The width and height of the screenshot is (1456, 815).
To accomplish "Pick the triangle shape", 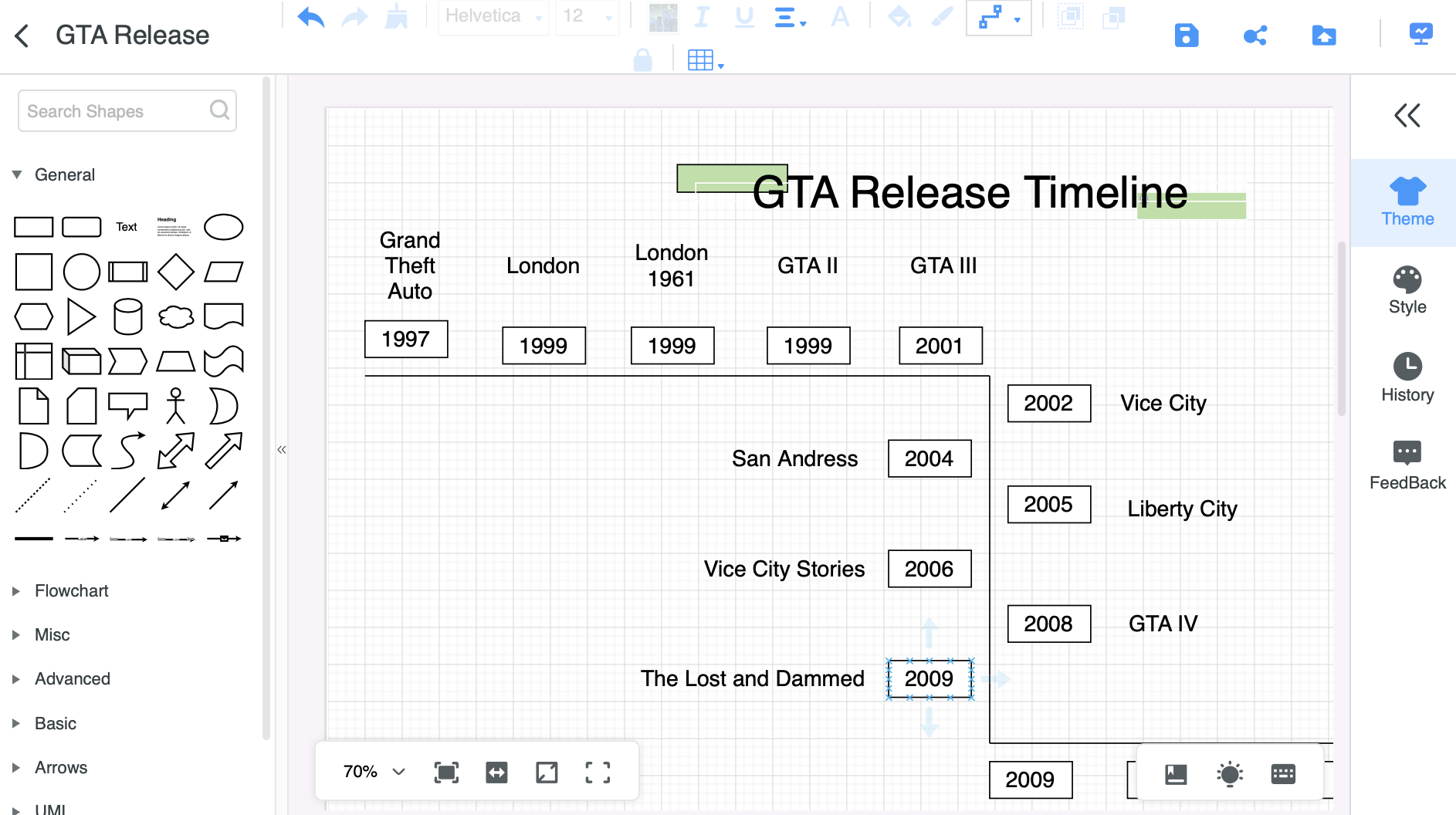I will click(x=81, y=316).
